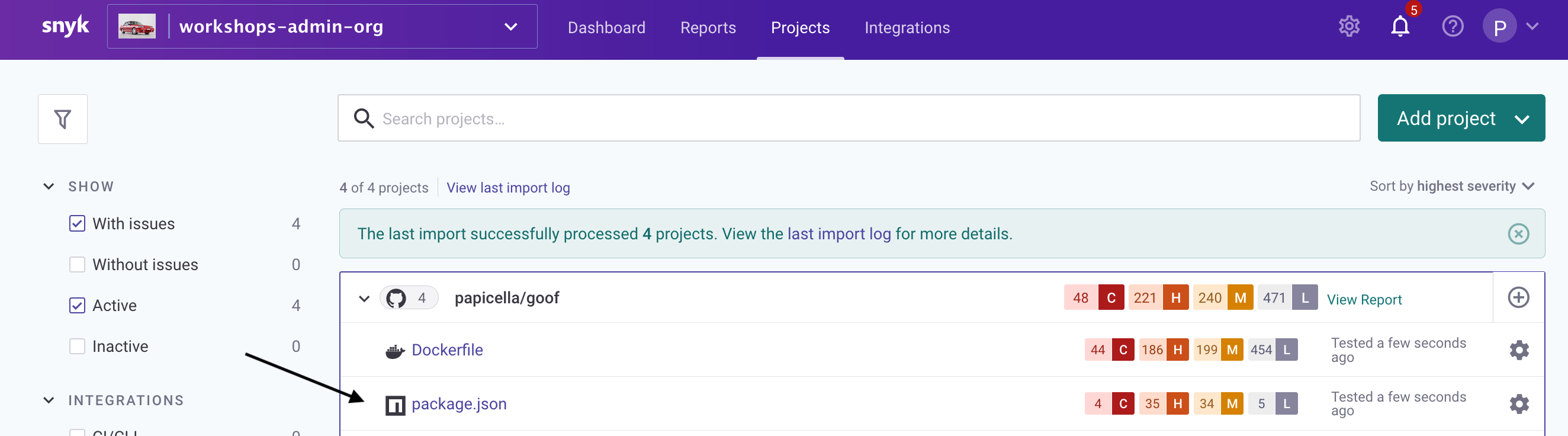Click the plus icon on papicella/goof row
The image size is (1568, 436).
point(1518,299)
